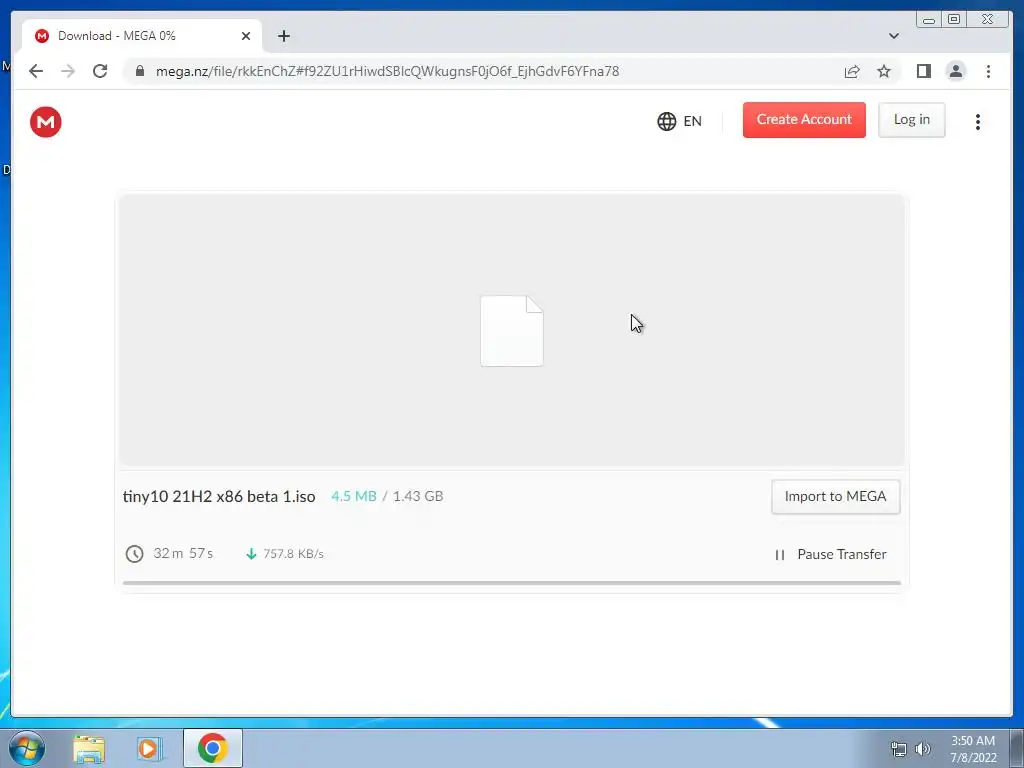Bookmark this tab with the star

pyautogui.click(x=884, y=71)
